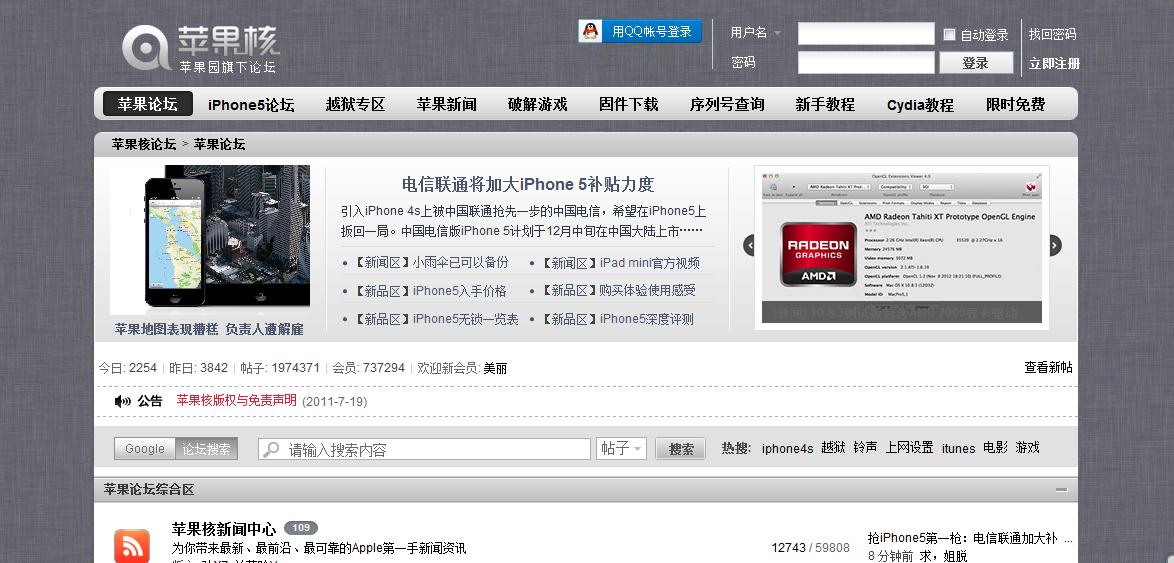Click the 请输入搜索内容 search field

pyautogui.click(x=425, y=449)
